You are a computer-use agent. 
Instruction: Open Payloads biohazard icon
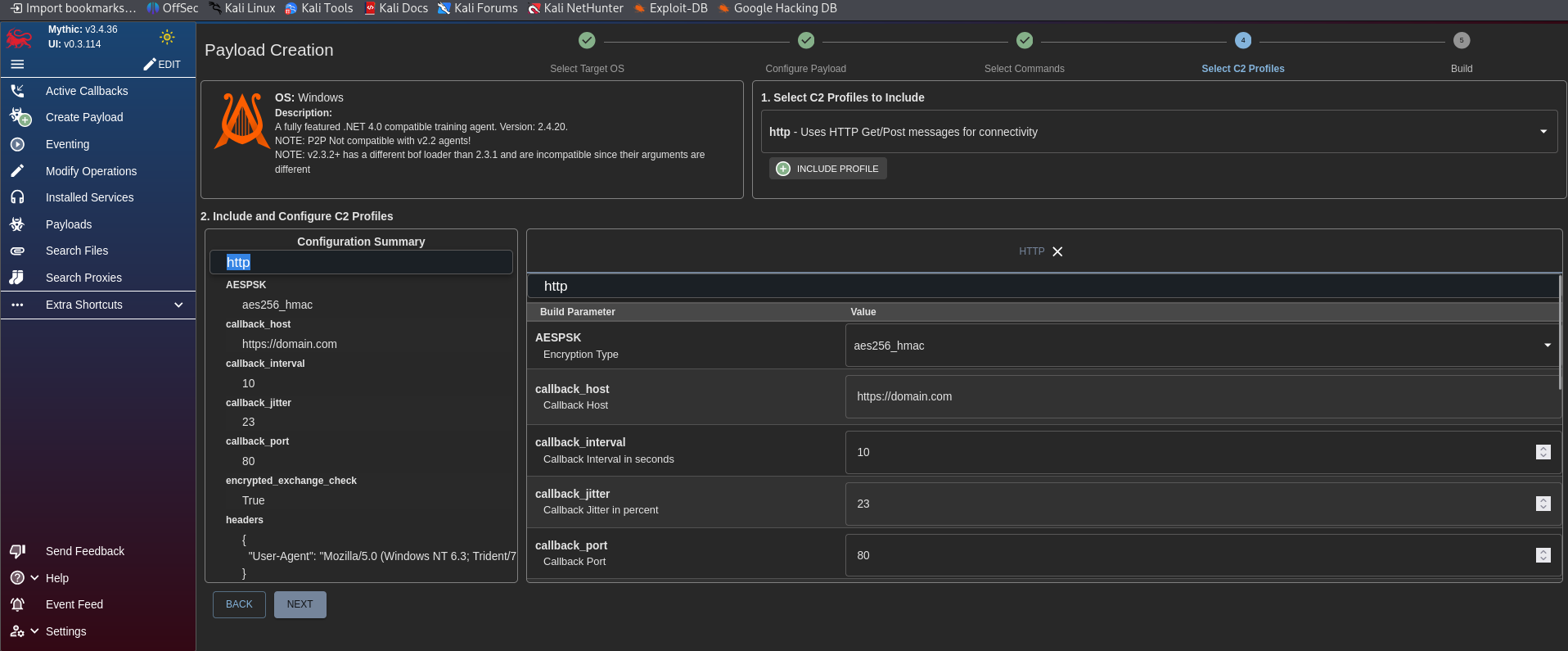coord(17,224)
